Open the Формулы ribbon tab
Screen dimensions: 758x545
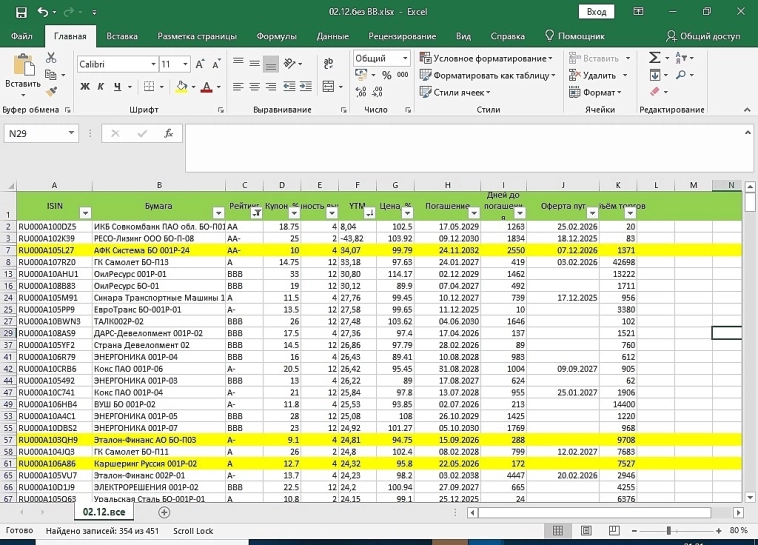276,36
